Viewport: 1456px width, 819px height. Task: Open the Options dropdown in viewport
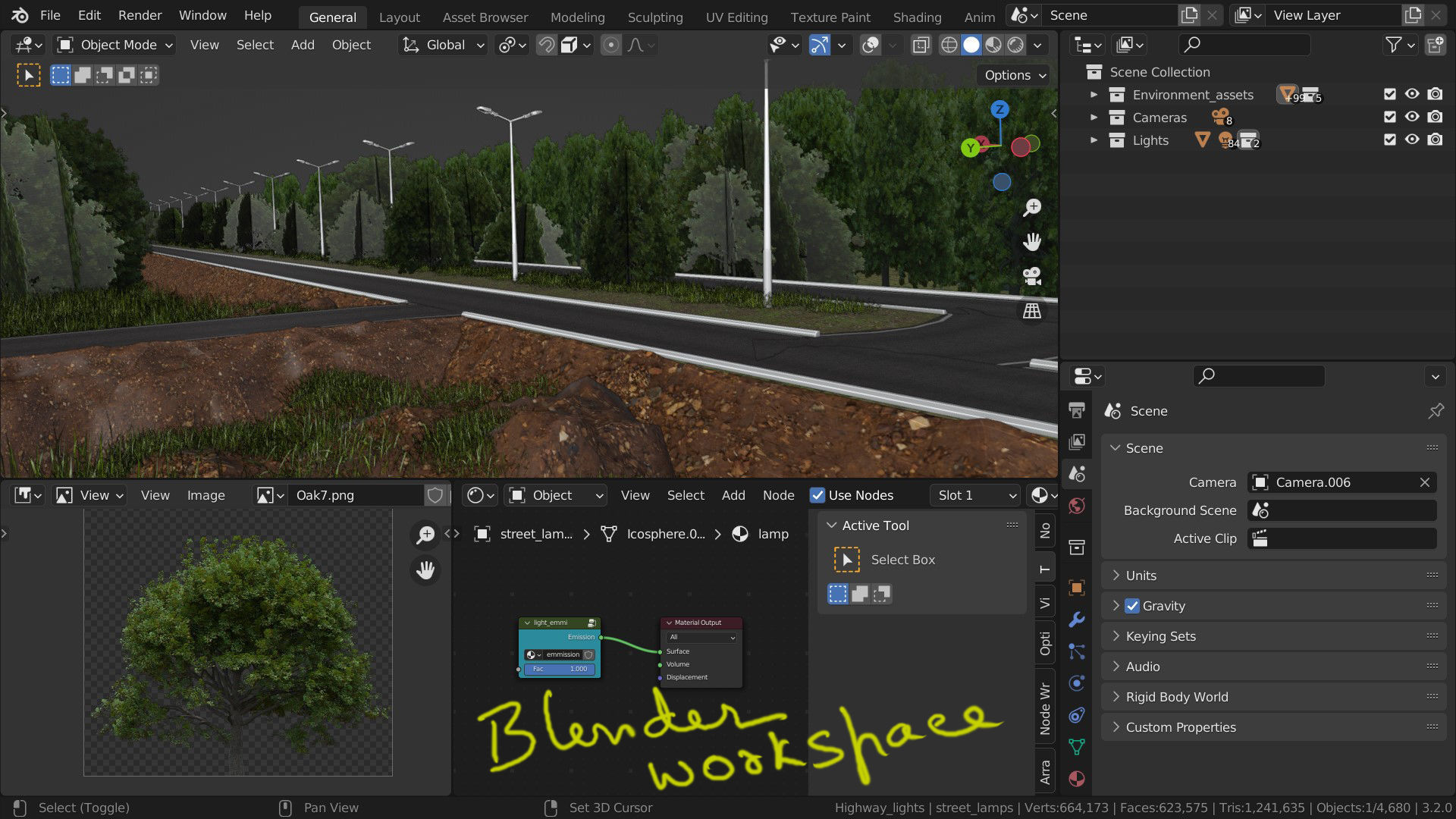point(1015,75)
